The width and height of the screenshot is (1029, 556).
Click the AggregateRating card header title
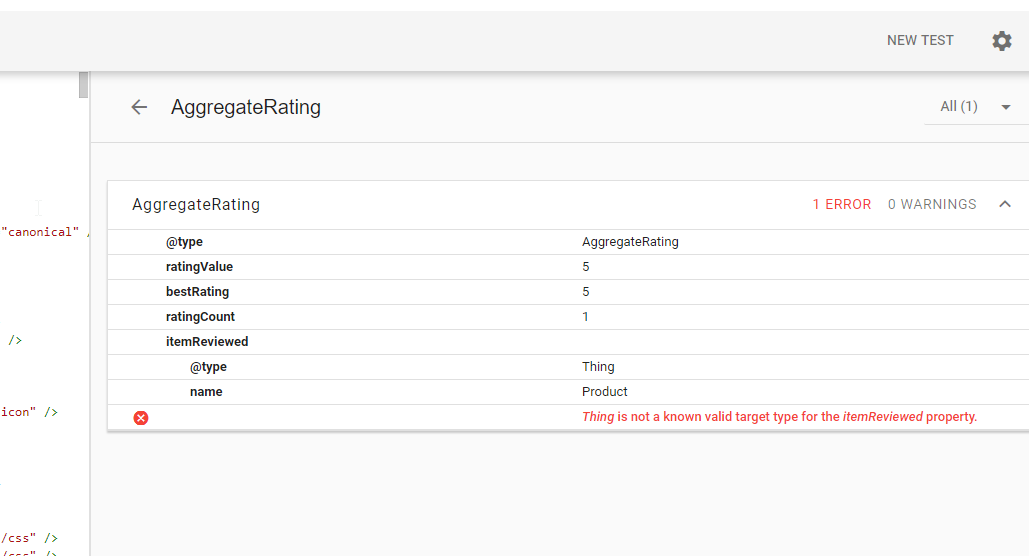point(196,205)
